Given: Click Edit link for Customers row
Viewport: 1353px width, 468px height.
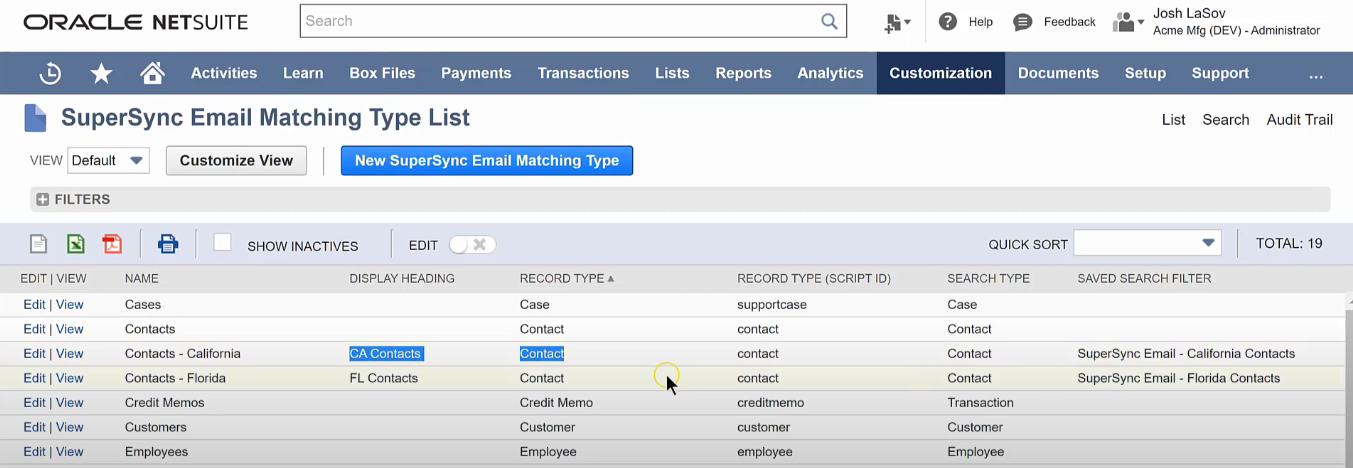Looking at the screenshot, I should (x=34, y=427).
